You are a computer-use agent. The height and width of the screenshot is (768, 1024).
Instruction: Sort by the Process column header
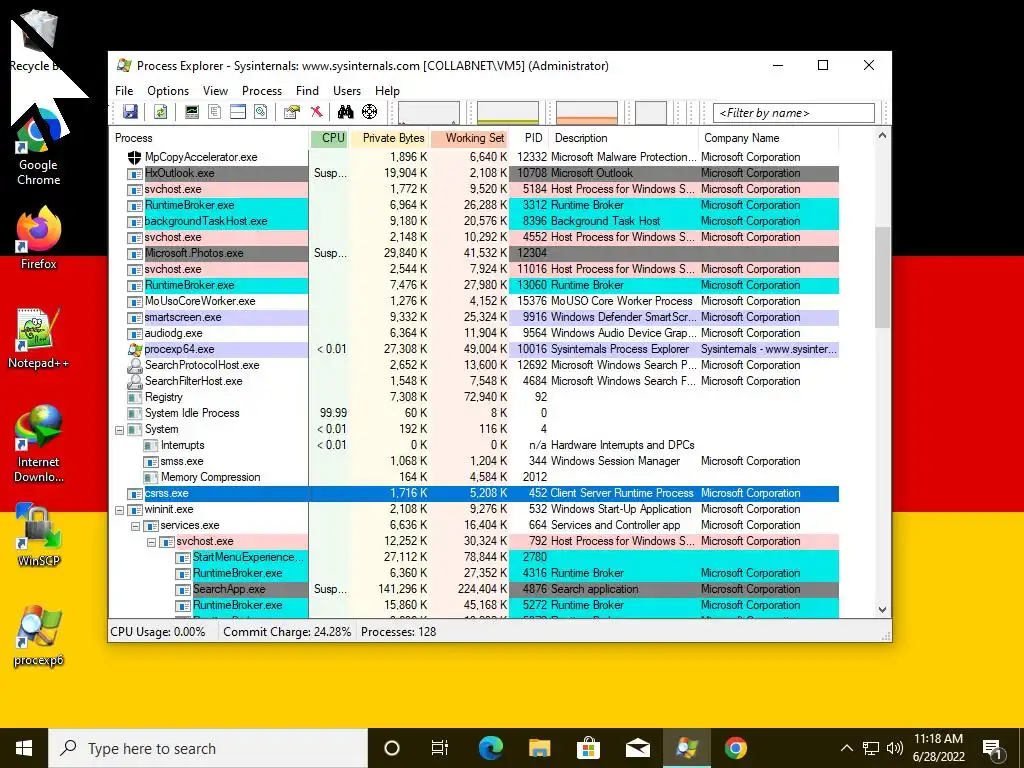(209, 138)
